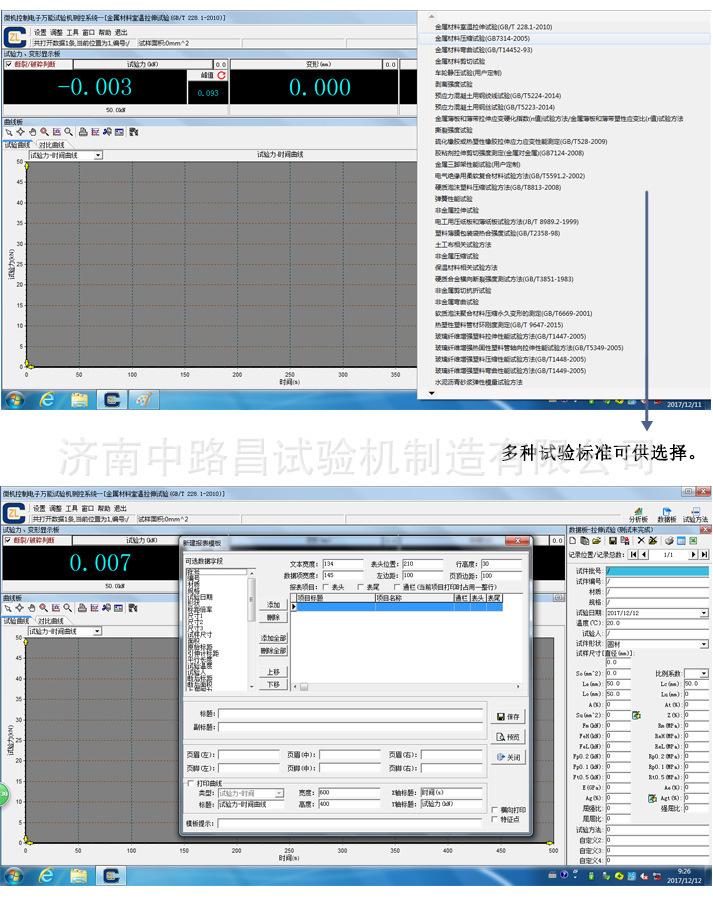Image resolution: width=713 pixels, height=899 pixels.
Task: Enable 表尾 checkbox in report template dialog
Action: point(360,587)
